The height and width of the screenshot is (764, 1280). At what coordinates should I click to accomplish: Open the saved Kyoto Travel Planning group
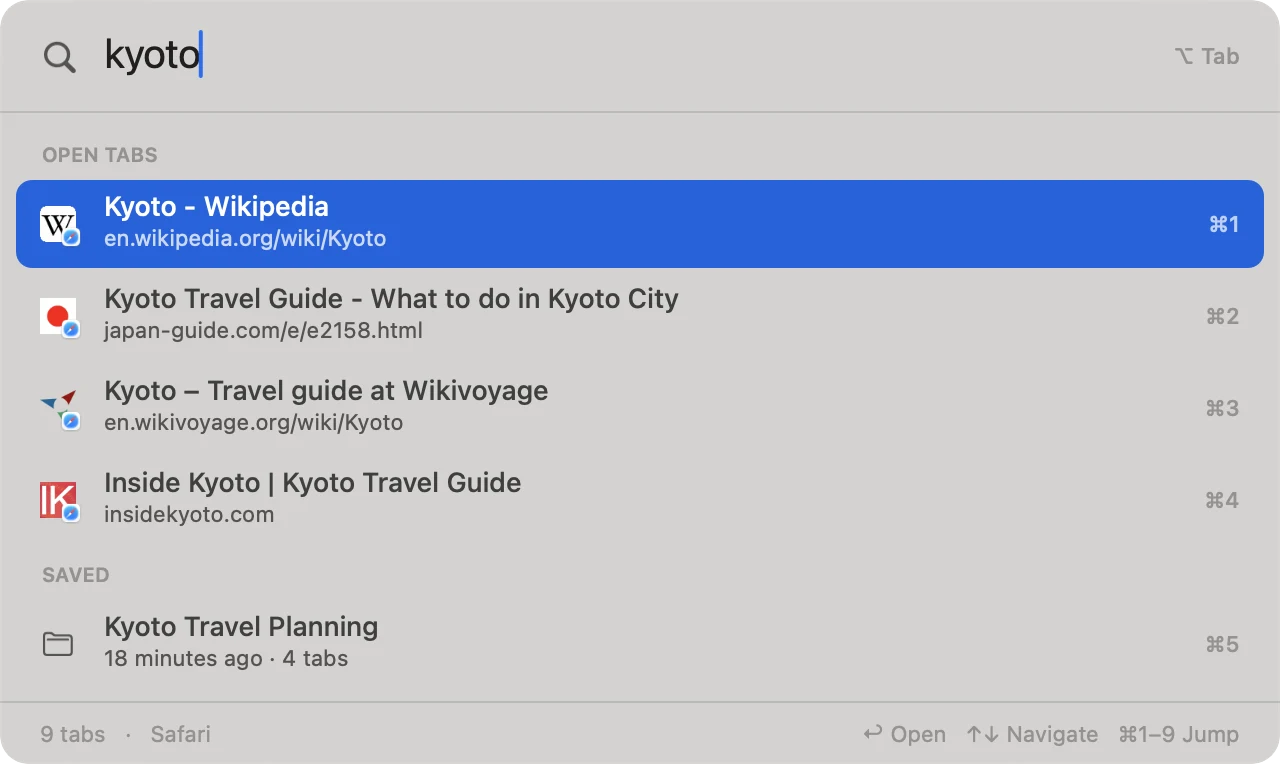640,644
